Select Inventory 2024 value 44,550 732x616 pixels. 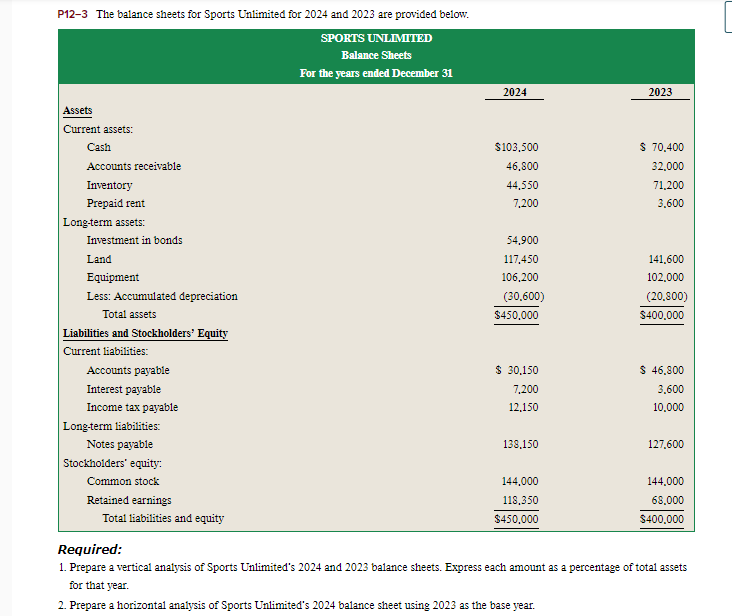pyautogui.click(x=522, y=185)
